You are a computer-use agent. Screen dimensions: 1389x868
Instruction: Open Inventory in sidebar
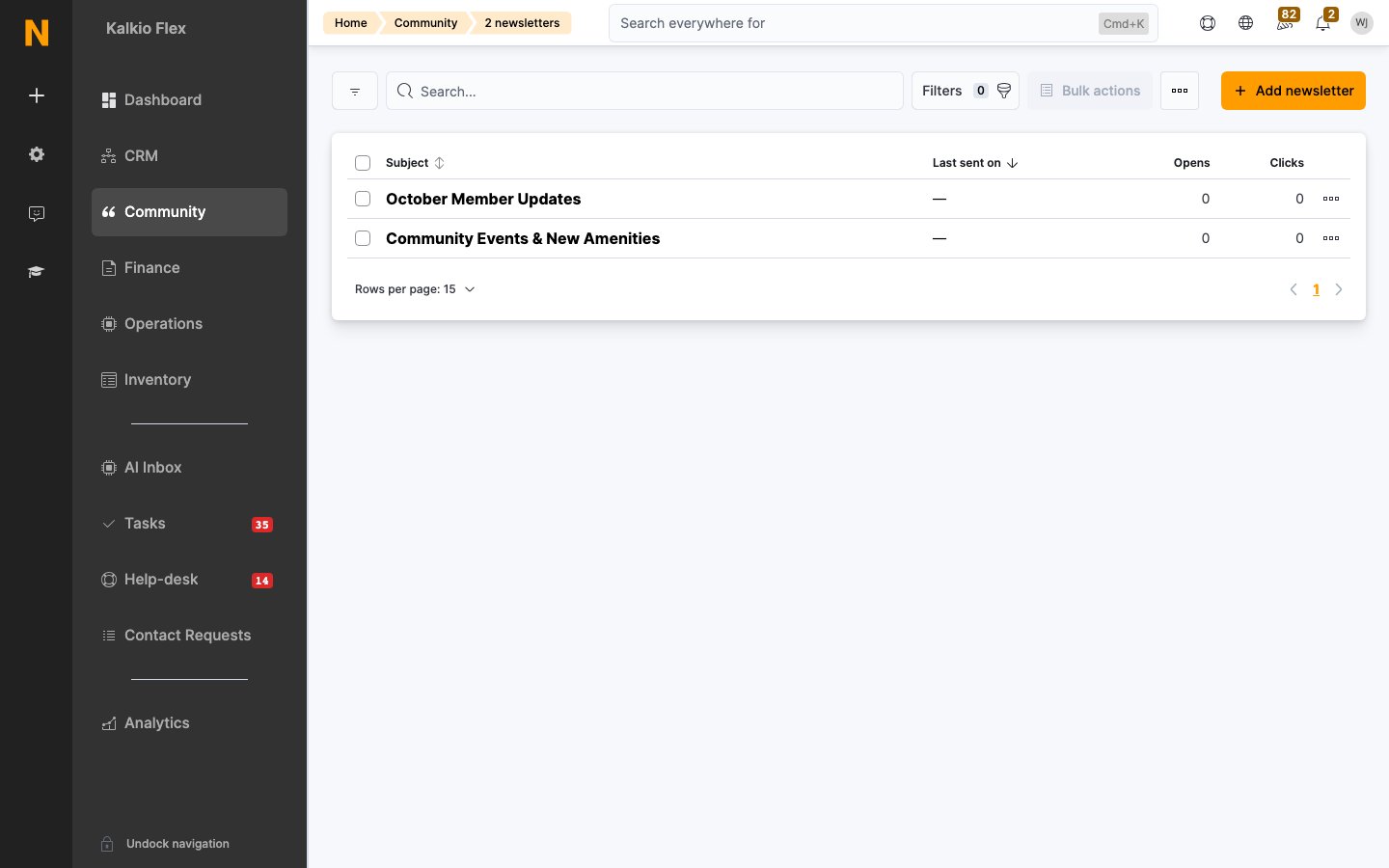(x=189, y=380)
